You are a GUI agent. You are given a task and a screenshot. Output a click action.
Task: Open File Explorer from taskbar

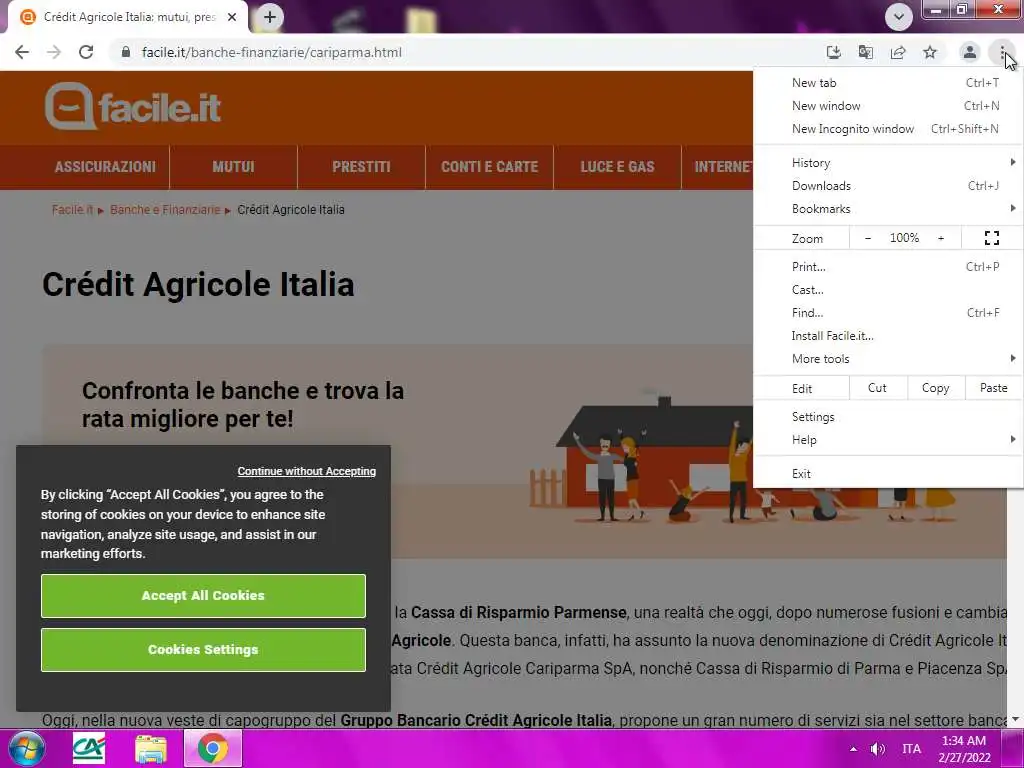pyautogui.click(x=151, y=749)
